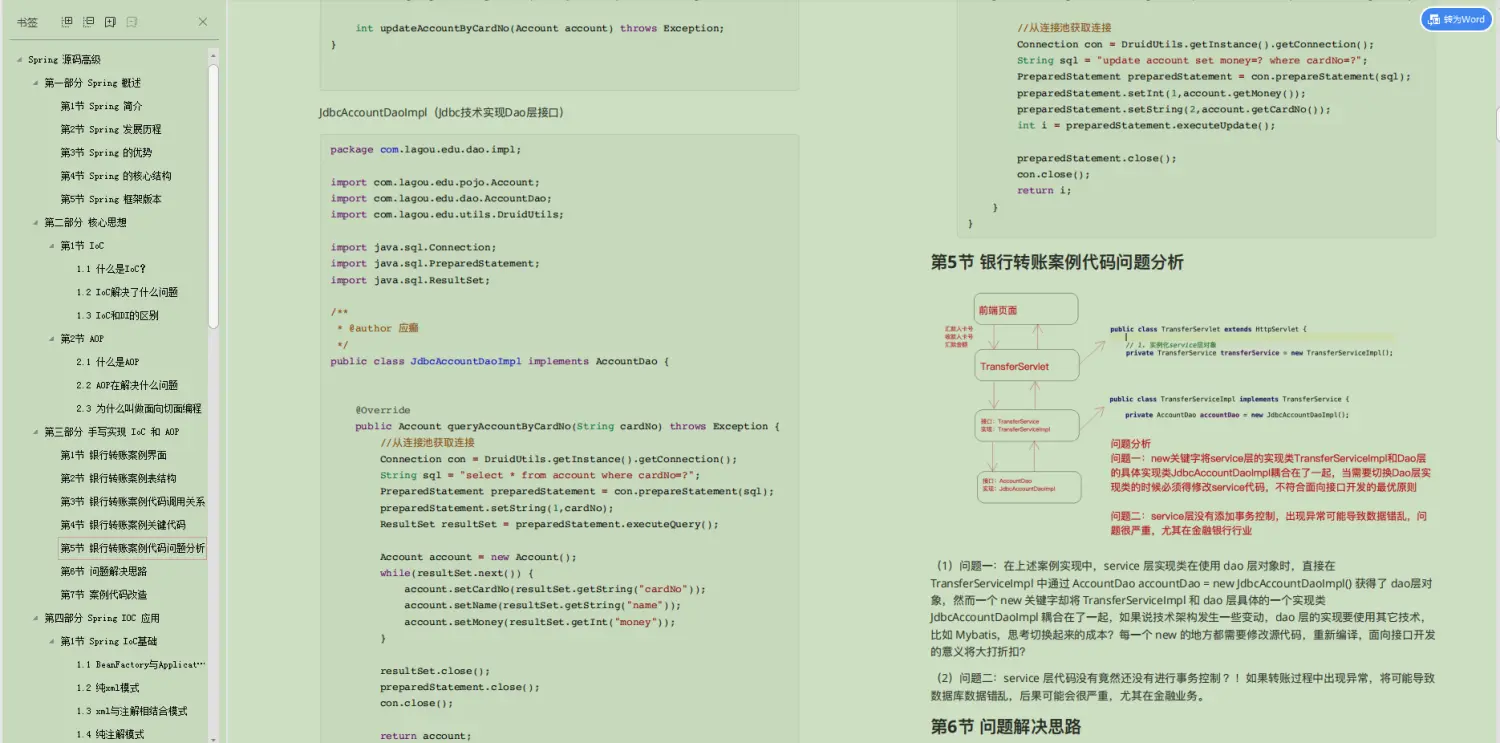Viewport: 1500px width, 743px height.
Task: Select the 第四部分 Spring IOC 应用 label
Action: (102, 618)
